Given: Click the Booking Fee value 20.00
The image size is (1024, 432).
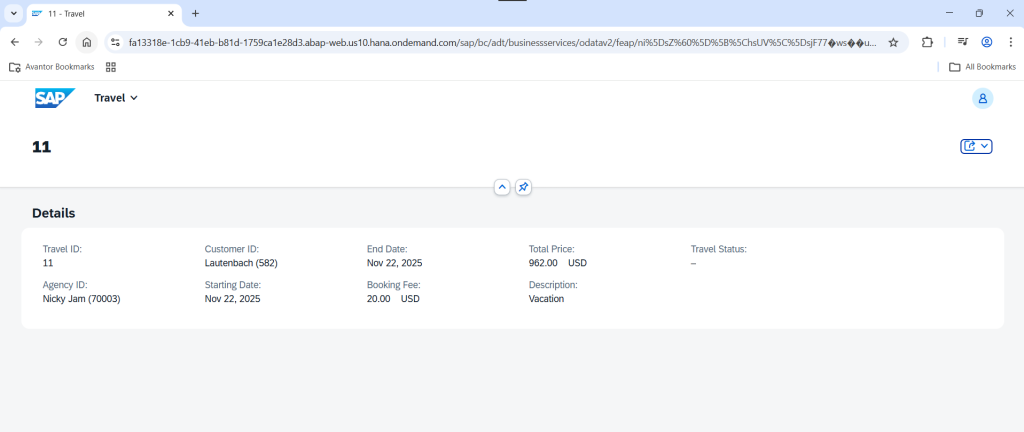Looking at the screenshot, I should click(x=379, y=298).
